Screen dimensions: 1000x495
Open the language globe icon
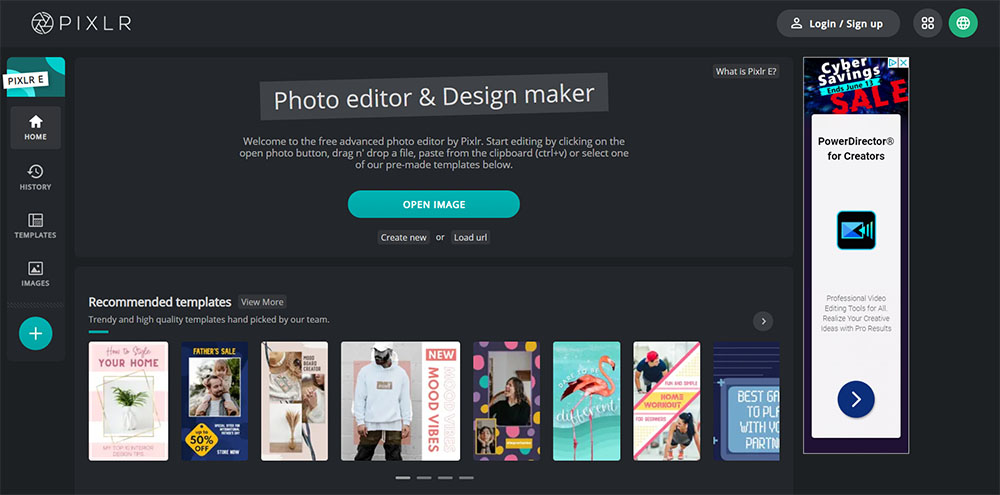point(963,24)
